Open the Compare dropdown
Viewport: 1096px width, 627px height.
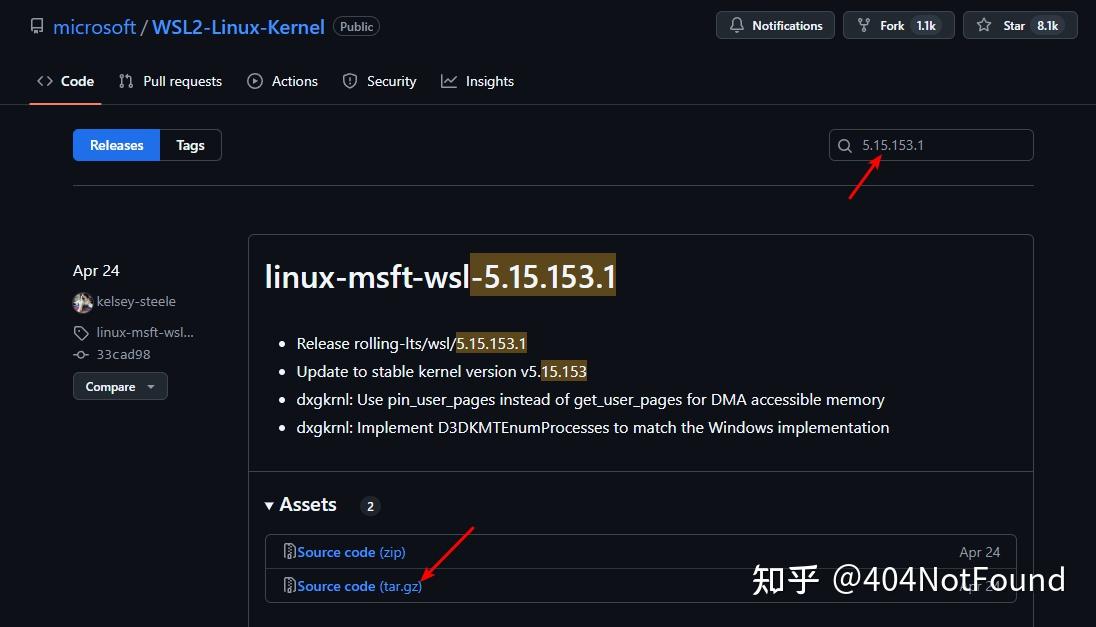120,387
